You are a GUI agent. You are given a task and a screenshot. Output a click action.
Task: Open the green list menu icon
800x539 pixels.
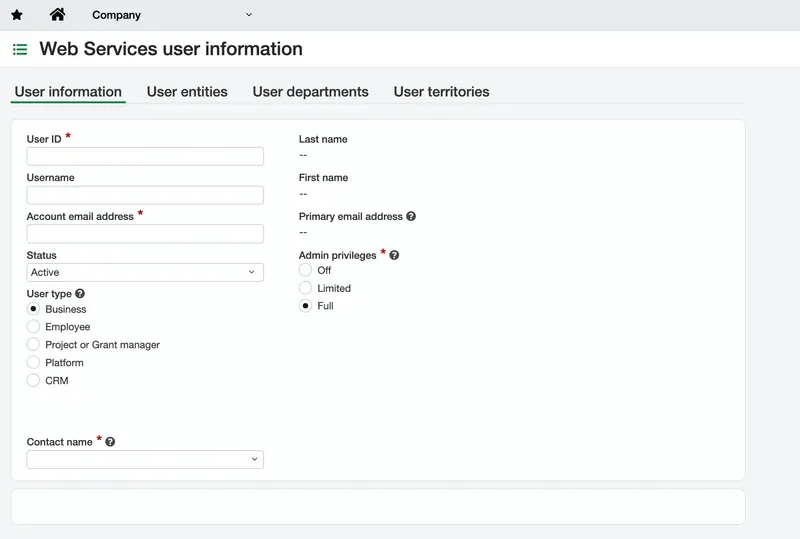pyautogui.click(x=20, y=50)
